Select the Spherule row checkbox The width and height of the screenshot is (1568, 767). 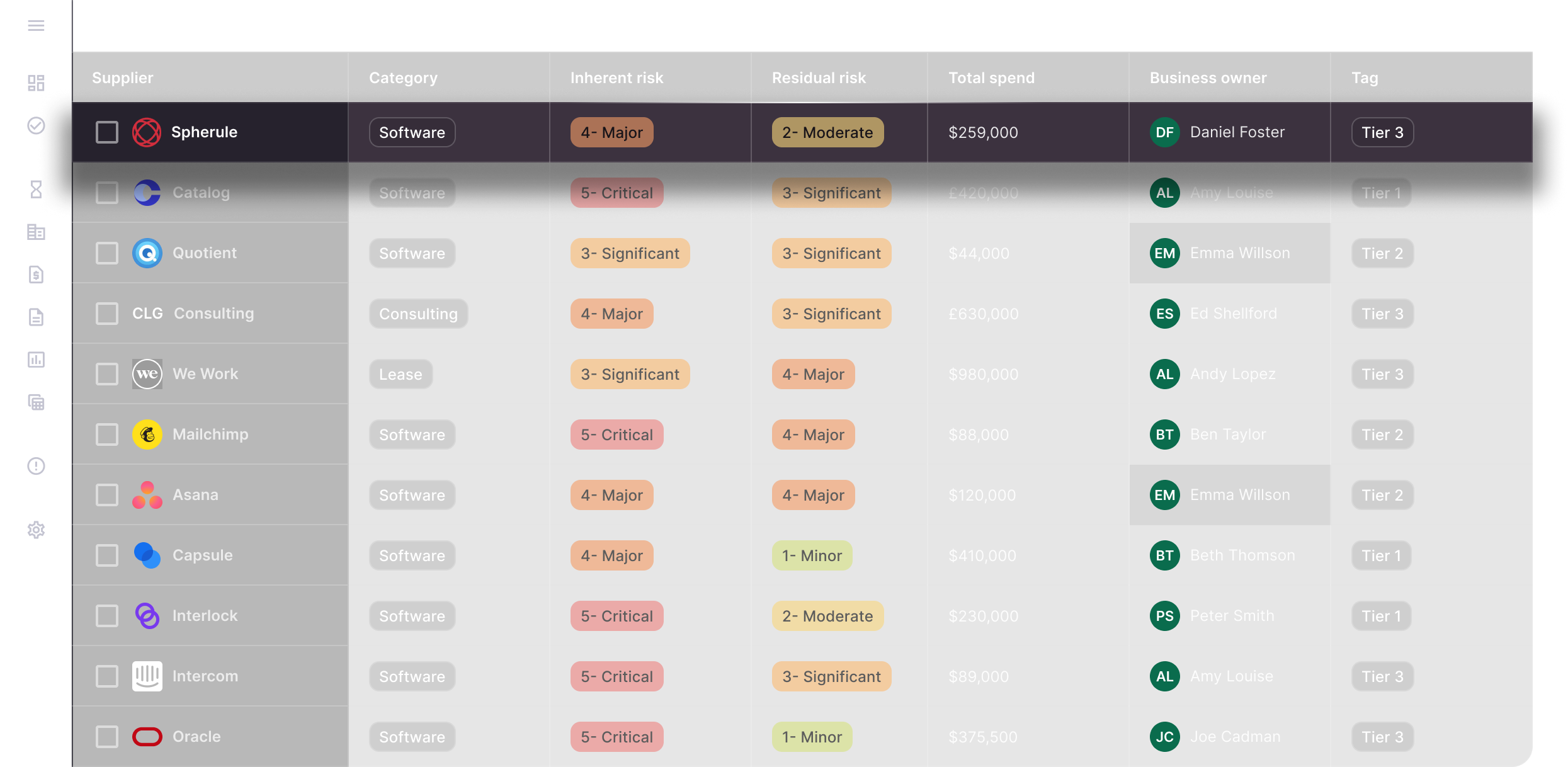pyautogui.click(x=107, y=132)
